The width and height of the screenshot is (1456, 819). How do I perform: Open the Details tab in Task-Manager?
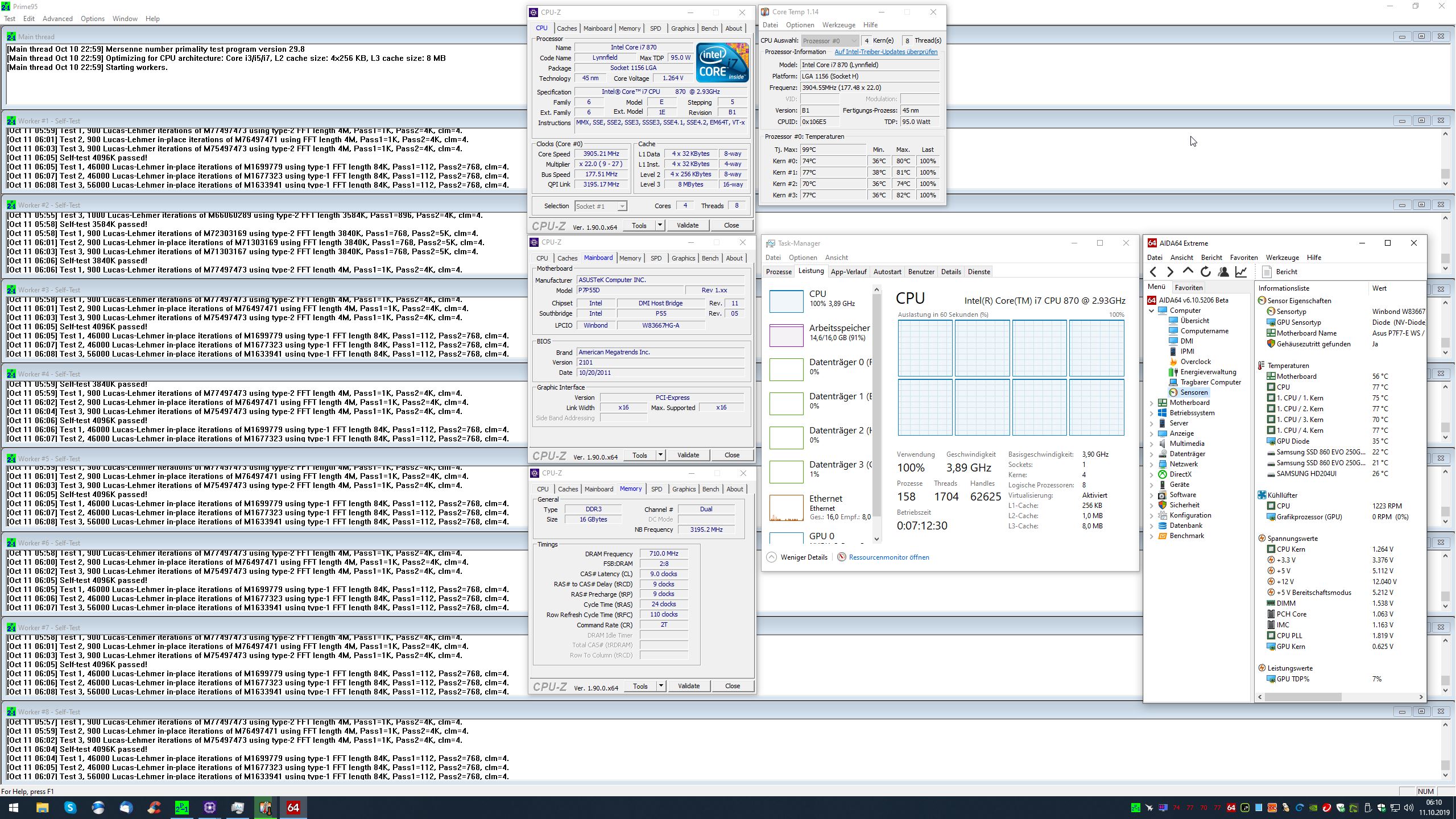tap(950, 272)
